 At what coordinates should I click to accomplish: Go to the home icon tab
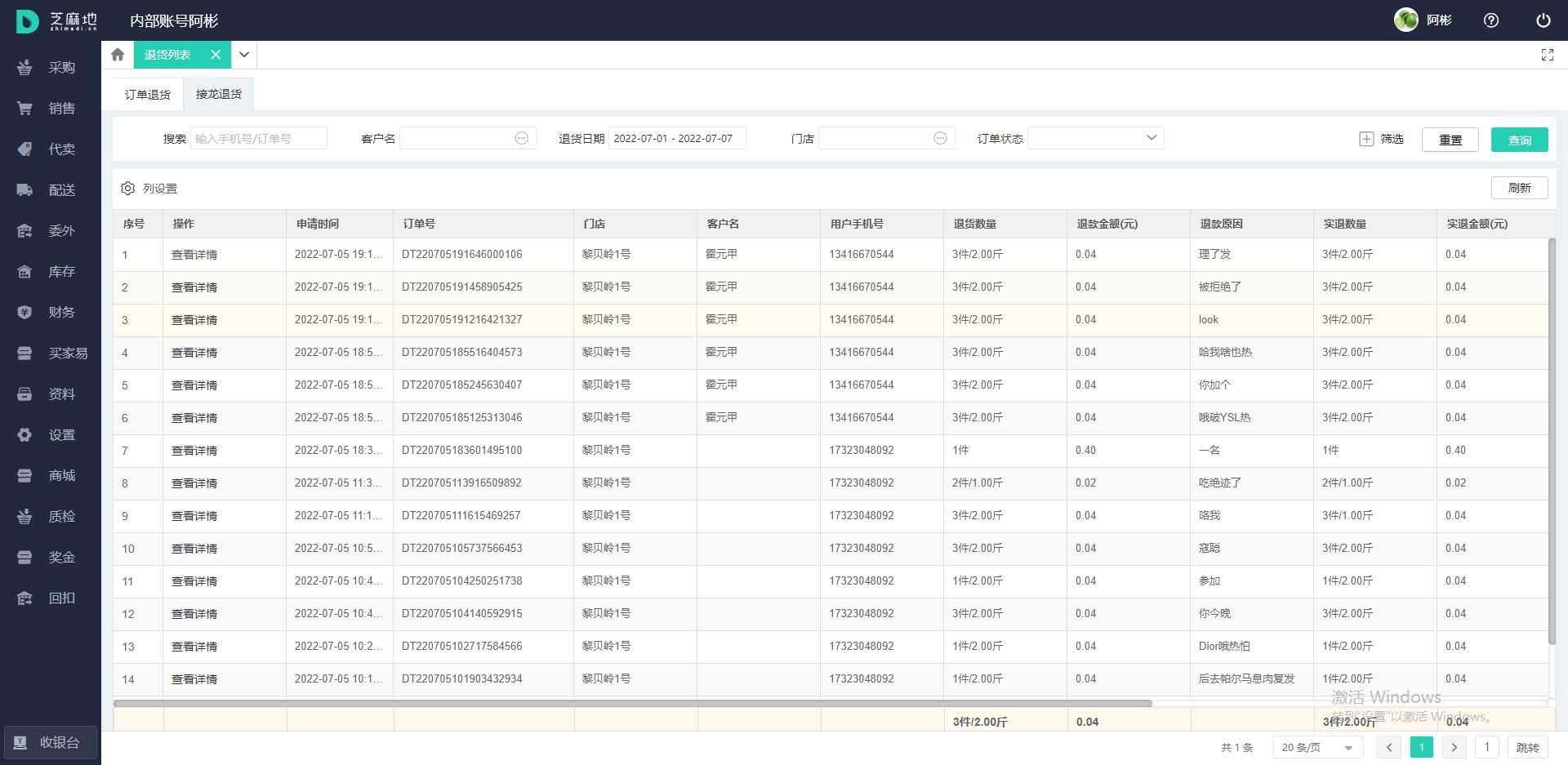point(118,55)
